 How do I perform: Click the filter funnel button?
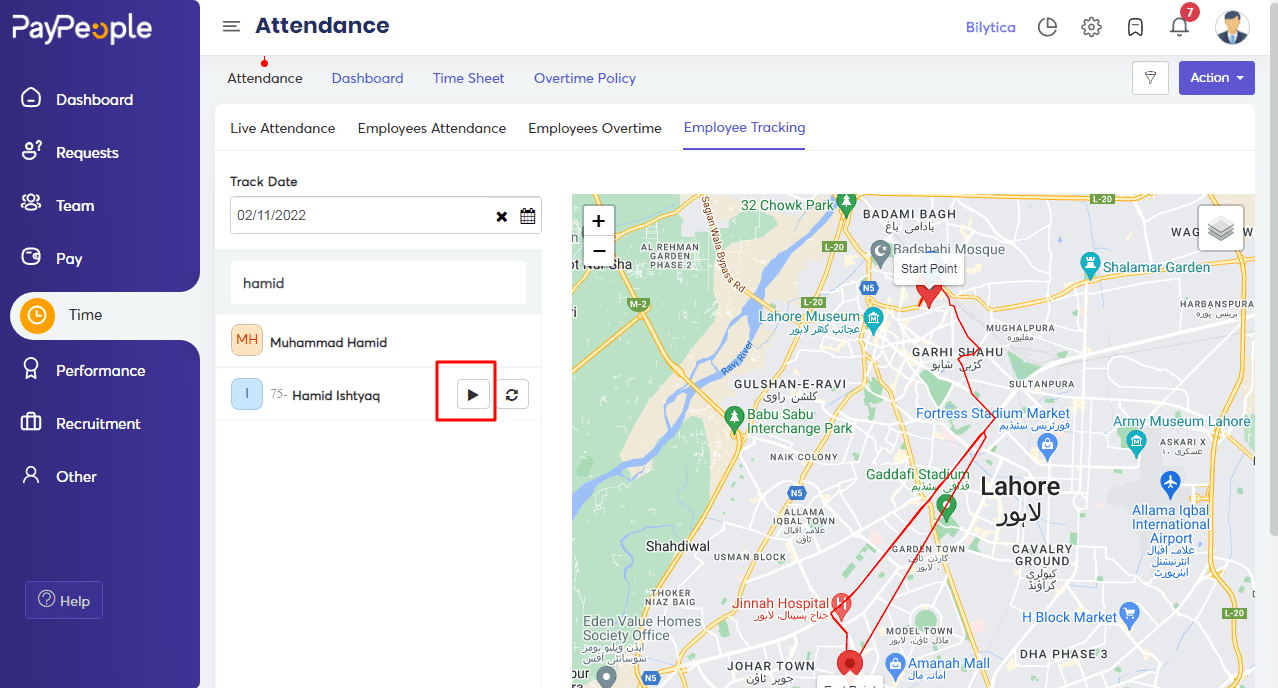click(x=1150, y=78)
